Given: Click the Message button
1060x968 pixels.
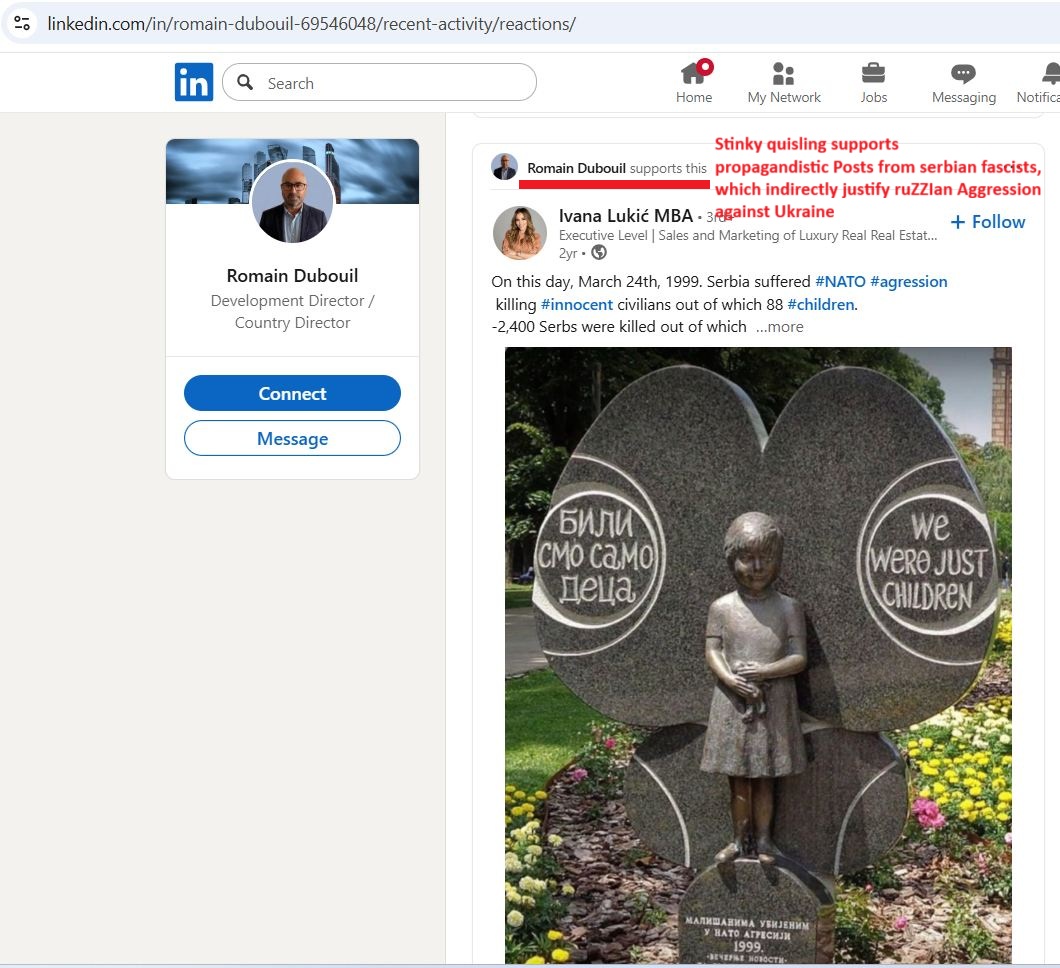Looking at the screenshot, I should tap(292, 439).
